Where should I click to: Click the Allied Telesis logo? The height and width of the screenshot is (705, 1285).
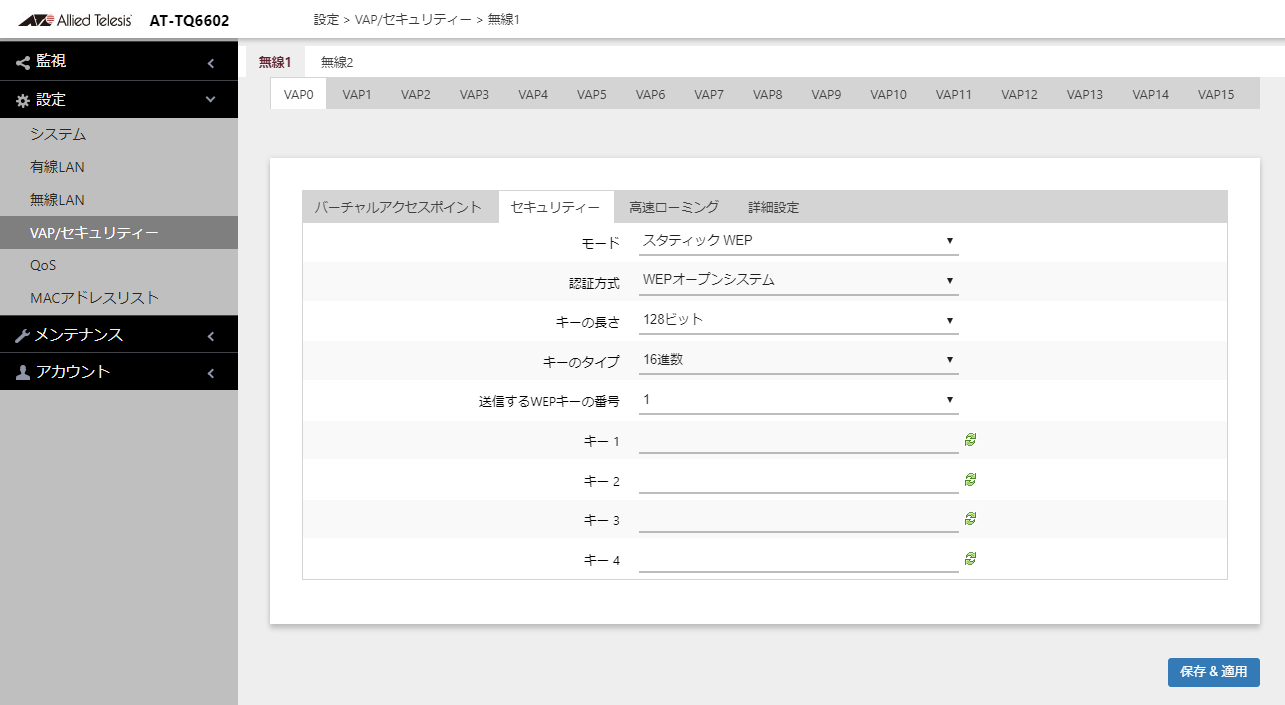click(75, 19)
